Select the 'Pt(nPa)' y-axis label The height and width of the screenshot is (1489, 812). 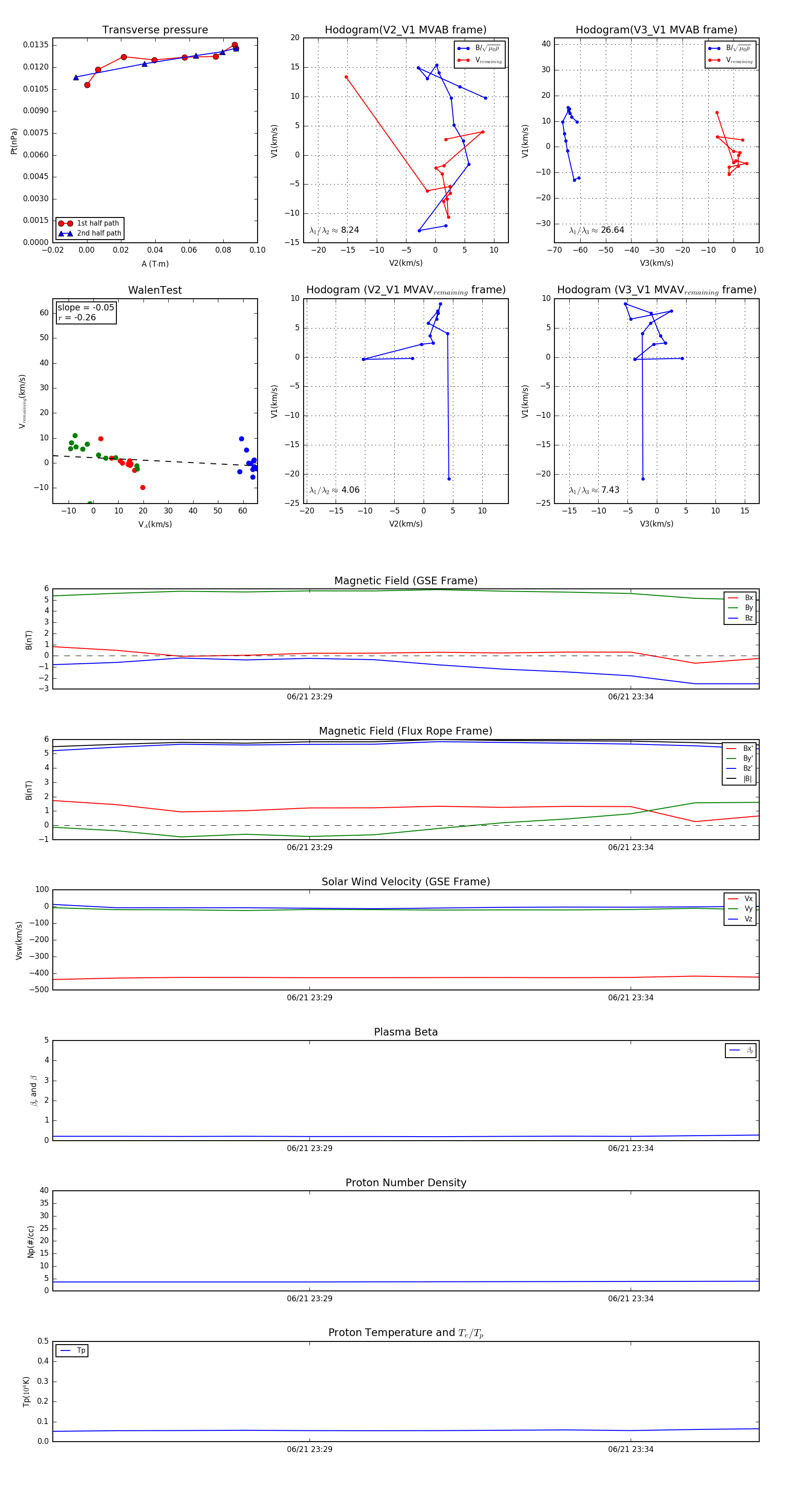(x=14, y=141)
